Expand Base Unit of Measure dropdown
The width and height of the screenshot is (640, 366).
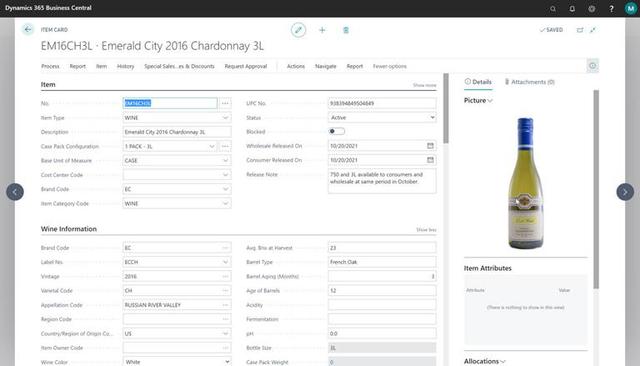pyautogui.click(x=225, y=160)
